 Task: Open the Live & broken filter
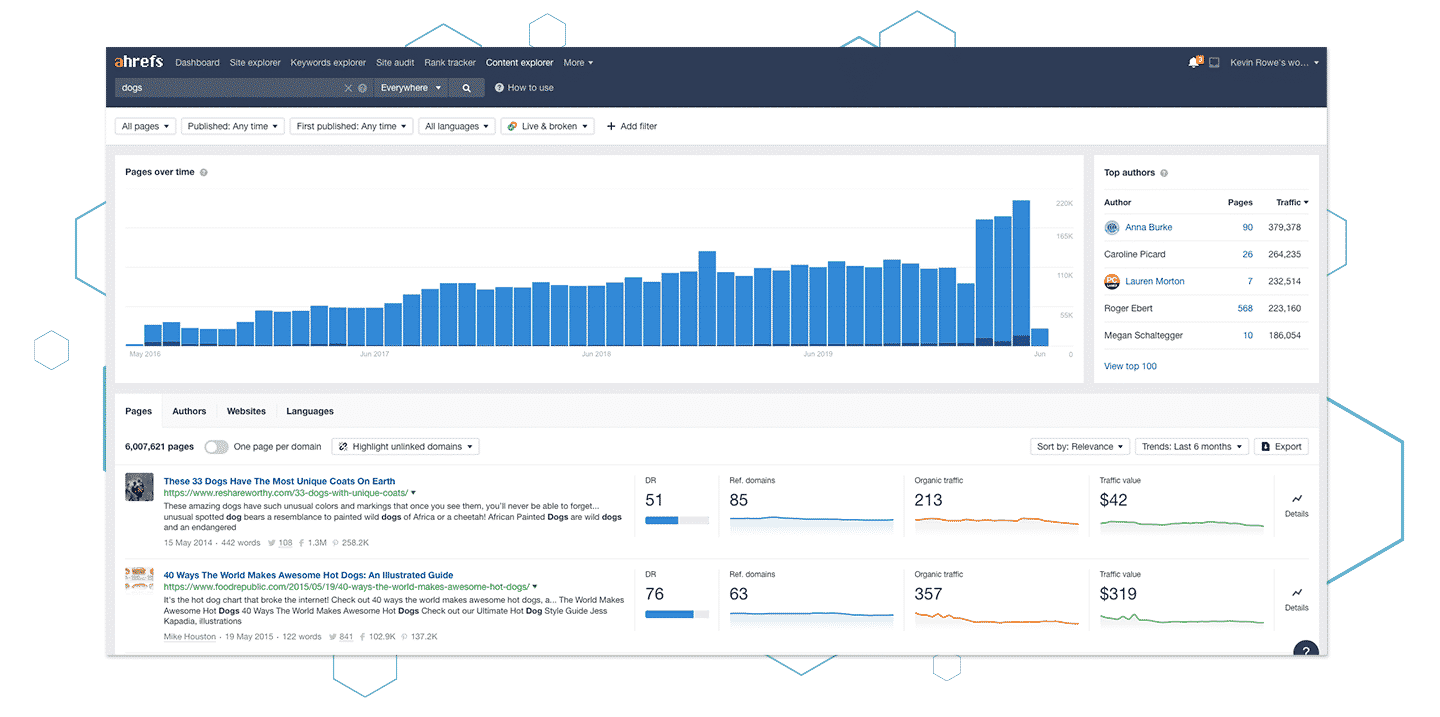[547, 126]
